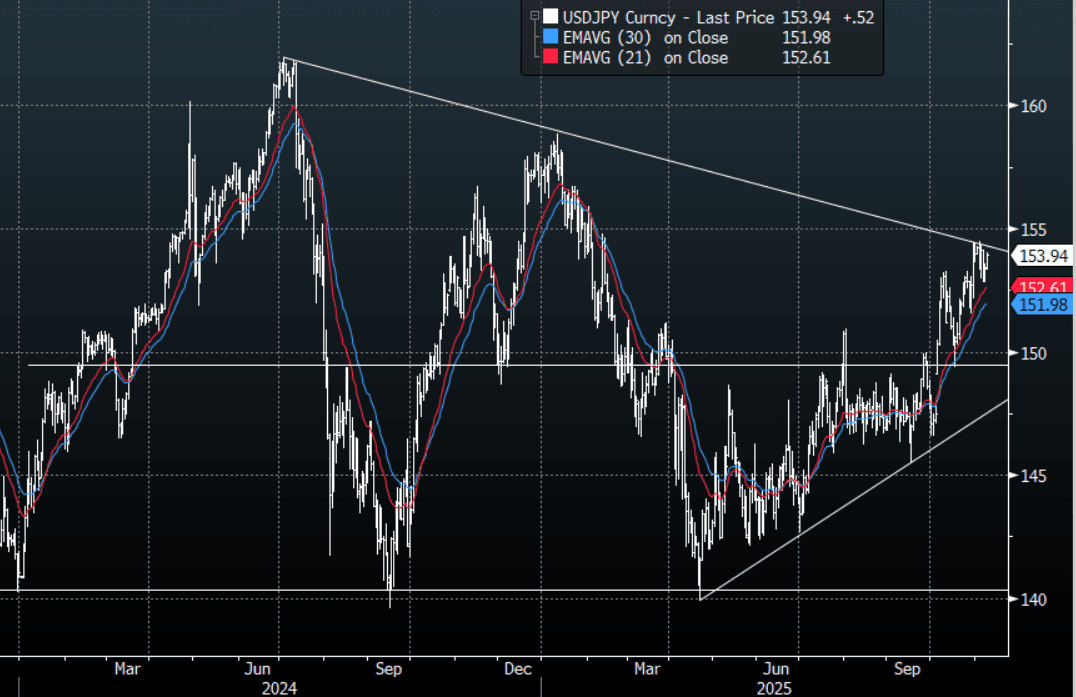
Task: Collapse the legend box expander
Action: click(x=535, y=16)
